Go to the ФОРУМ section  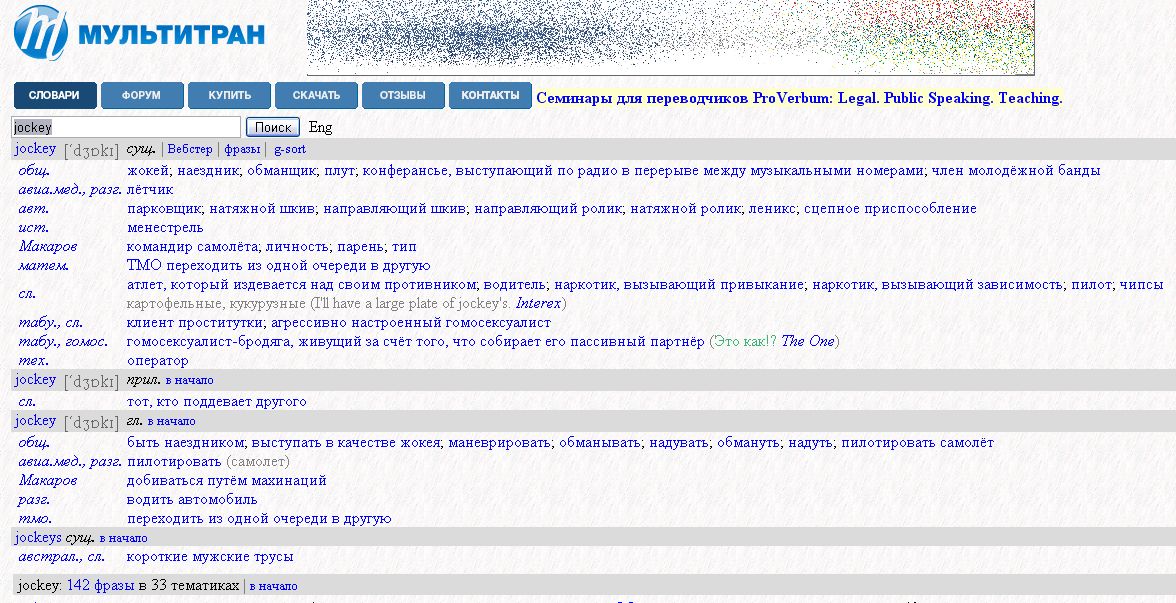click(142, 96)
